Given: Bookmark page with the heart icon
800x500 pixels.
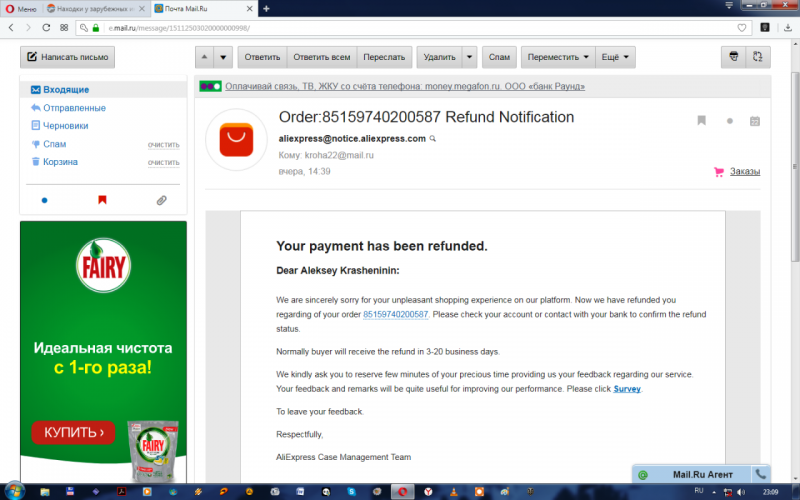Looking at the screenshot, I should (742, 28).
